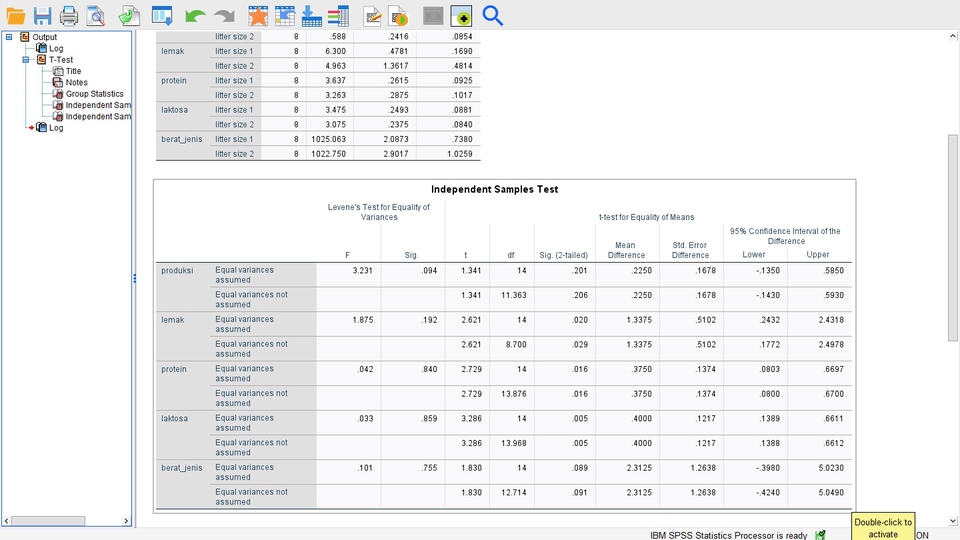
Task: Click the Run script icon with play symbol
Action: (x=399, y=15)
